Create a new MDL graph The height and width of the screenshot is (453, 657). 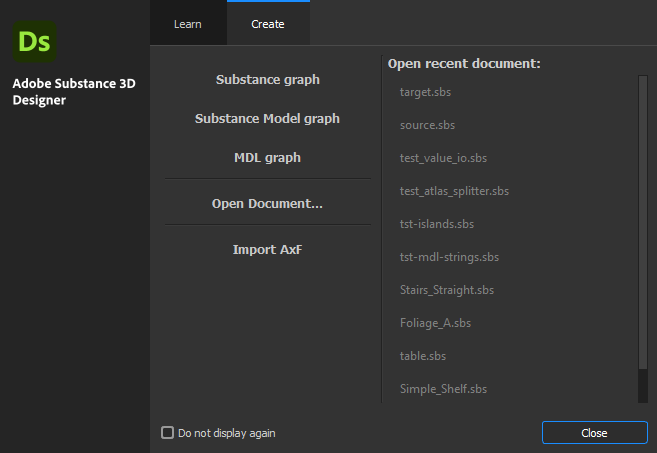click(x=268, y=158)
